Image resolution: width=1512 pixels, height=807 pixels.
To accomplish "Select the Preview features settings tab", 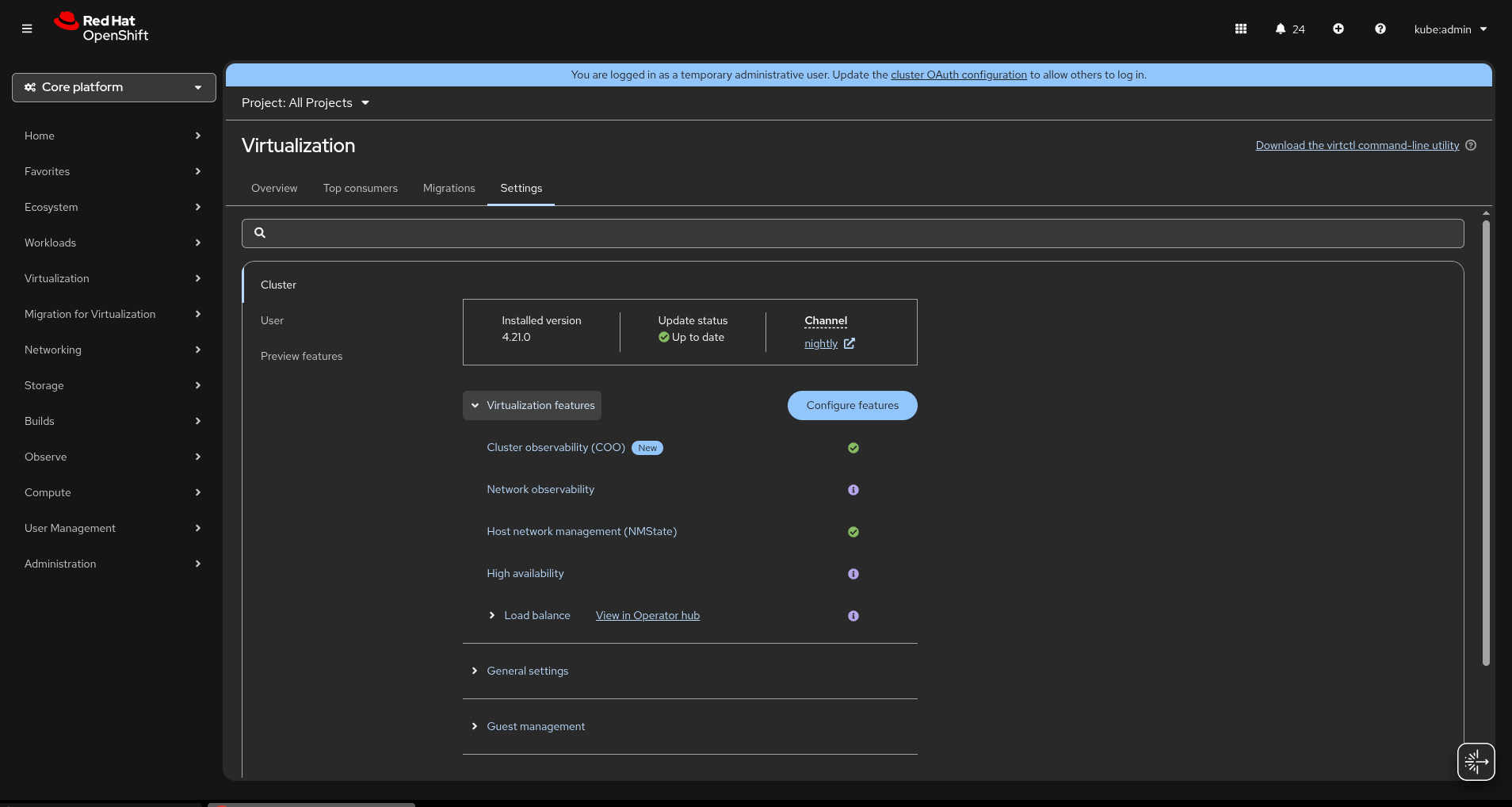I will 301,356.
